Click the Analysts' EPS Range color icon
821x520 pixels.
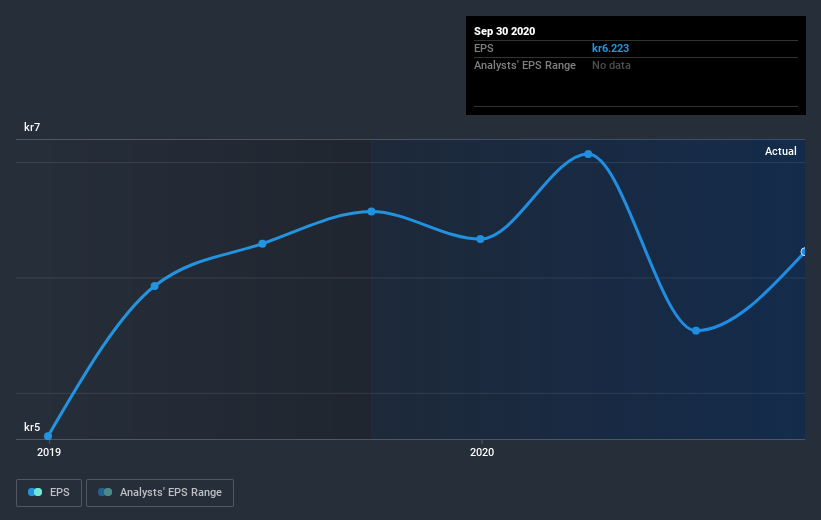[105, 492]
